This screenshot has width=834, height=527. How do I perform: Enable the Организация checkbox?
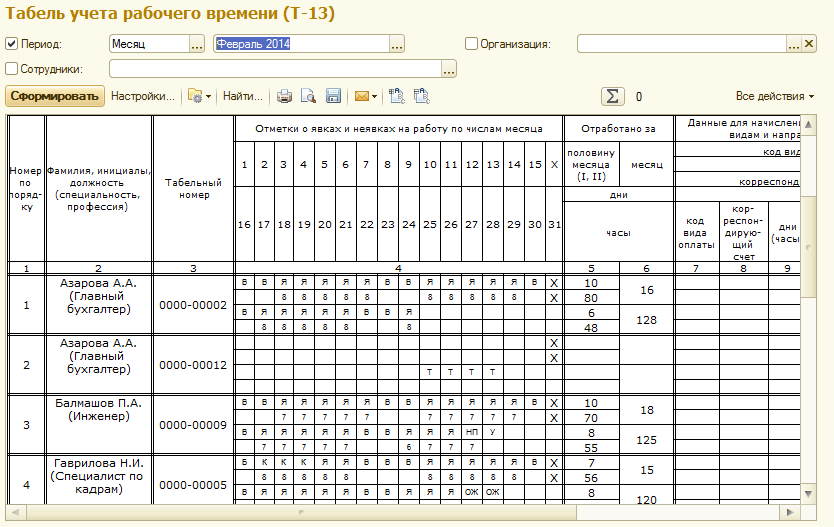472,44
